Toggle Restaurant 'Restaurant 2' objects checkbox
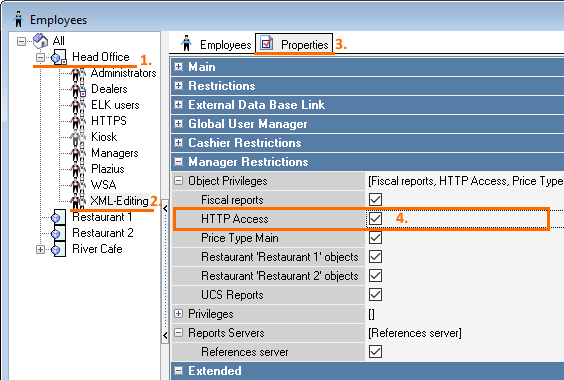The width and height of the screenshot is (564, 380). coord(375,276)
